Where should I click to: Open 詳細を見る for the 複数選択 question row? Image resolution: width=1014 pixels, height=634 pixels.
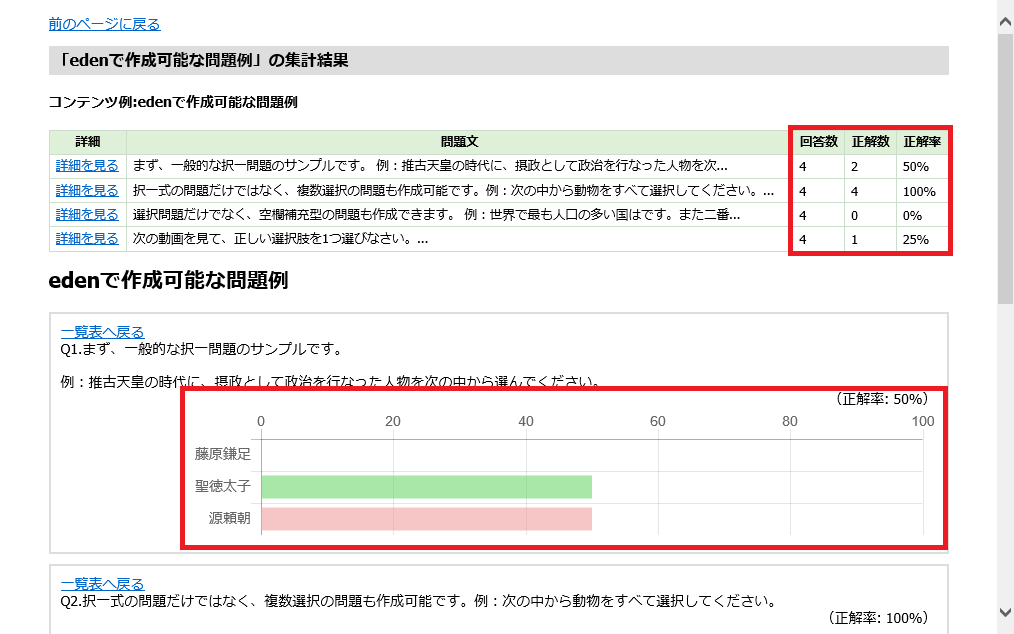click(x=87, y=190)
